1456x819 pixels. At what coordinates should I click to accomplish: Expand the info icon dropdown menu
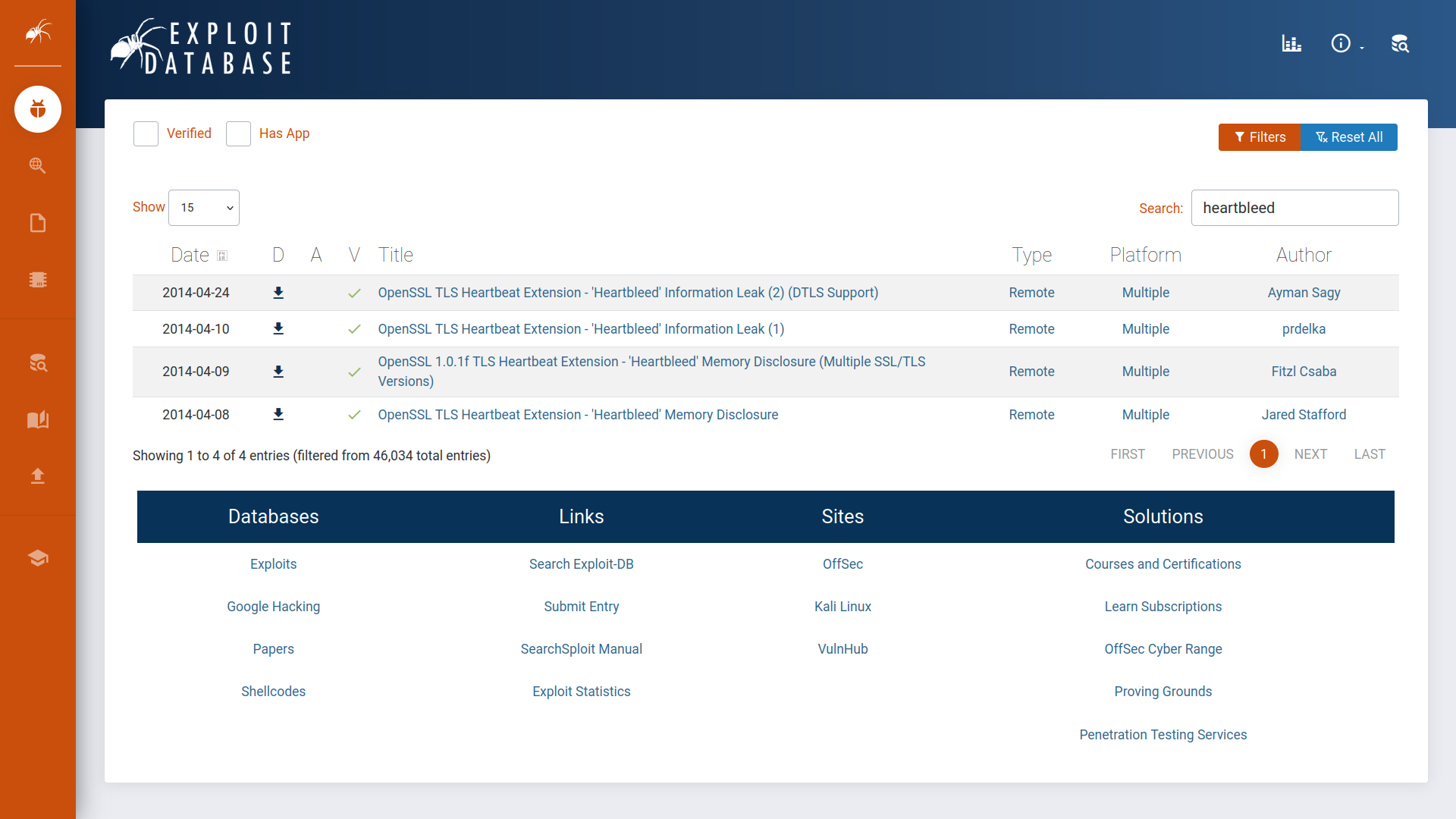tap(1347, 44)
